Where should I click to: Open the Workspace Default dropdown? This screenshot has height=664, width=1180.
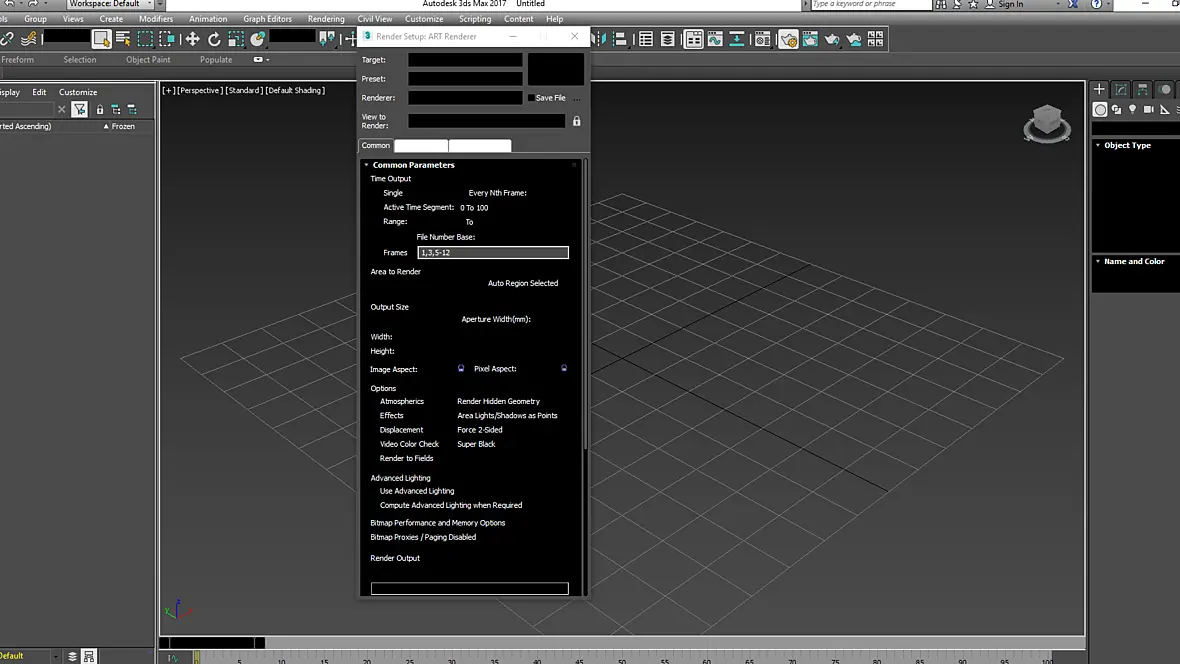tap(111, 4)
